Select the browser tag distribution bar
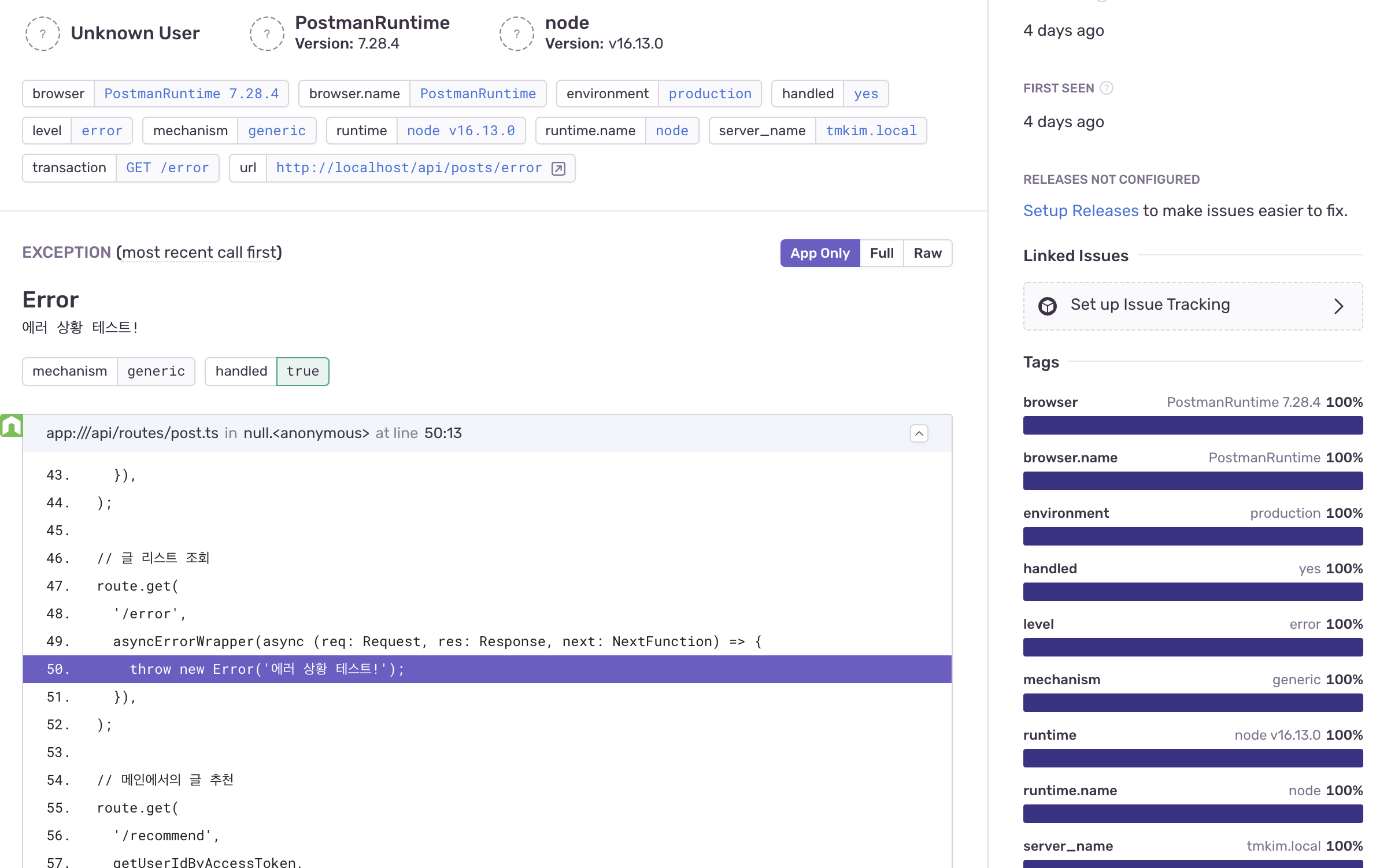Viewport: 1391px width, 868px height. coord(1192,425)
